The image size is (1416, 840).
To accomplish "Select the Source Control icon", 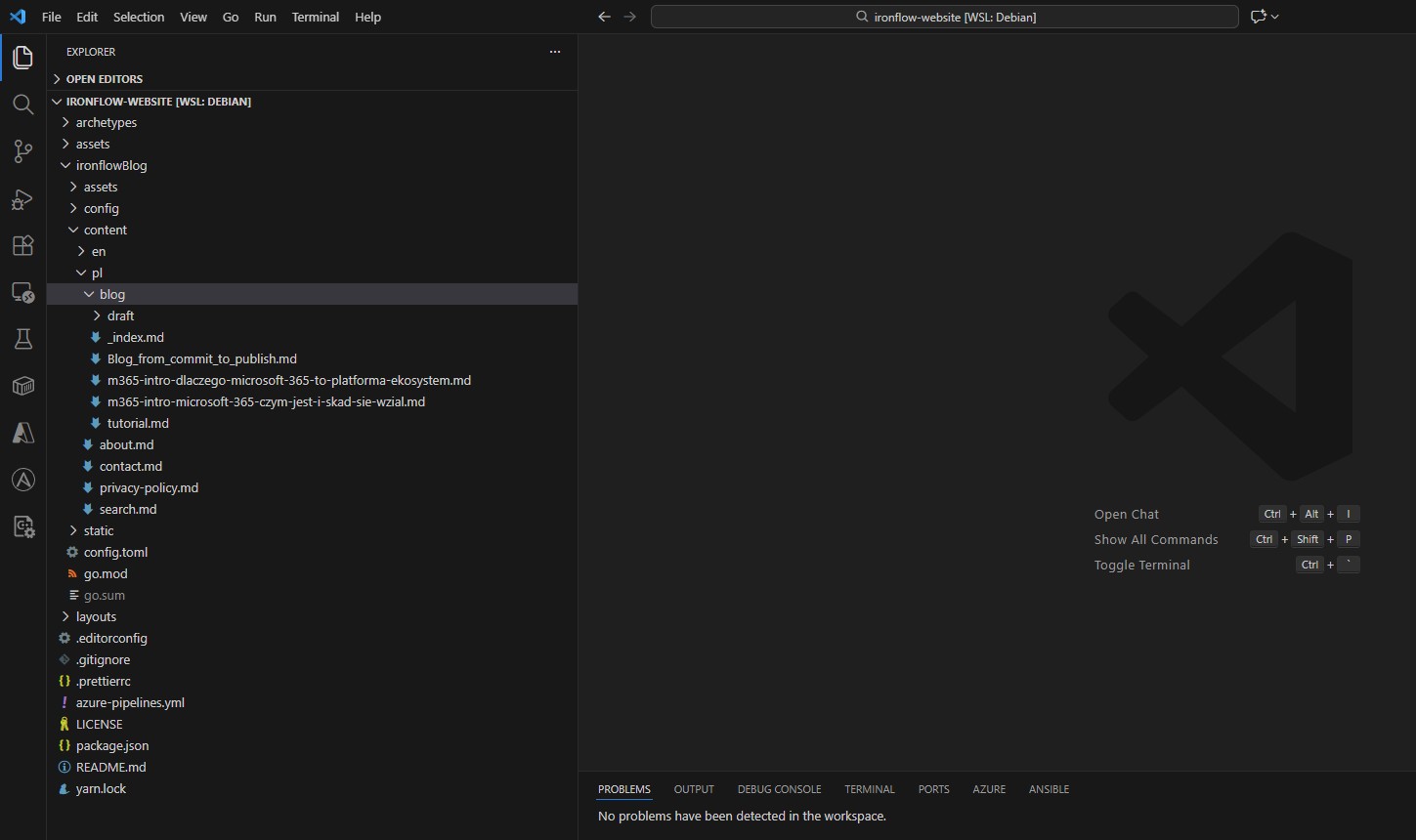I will point(22,151).
